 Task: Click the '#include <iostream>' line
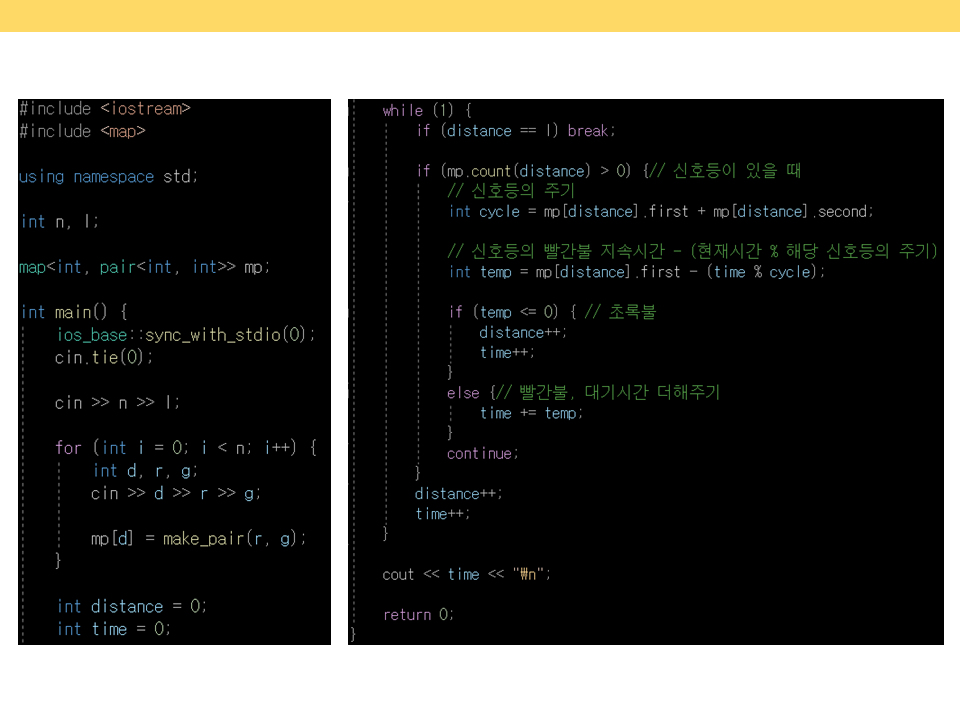point(105,109)
